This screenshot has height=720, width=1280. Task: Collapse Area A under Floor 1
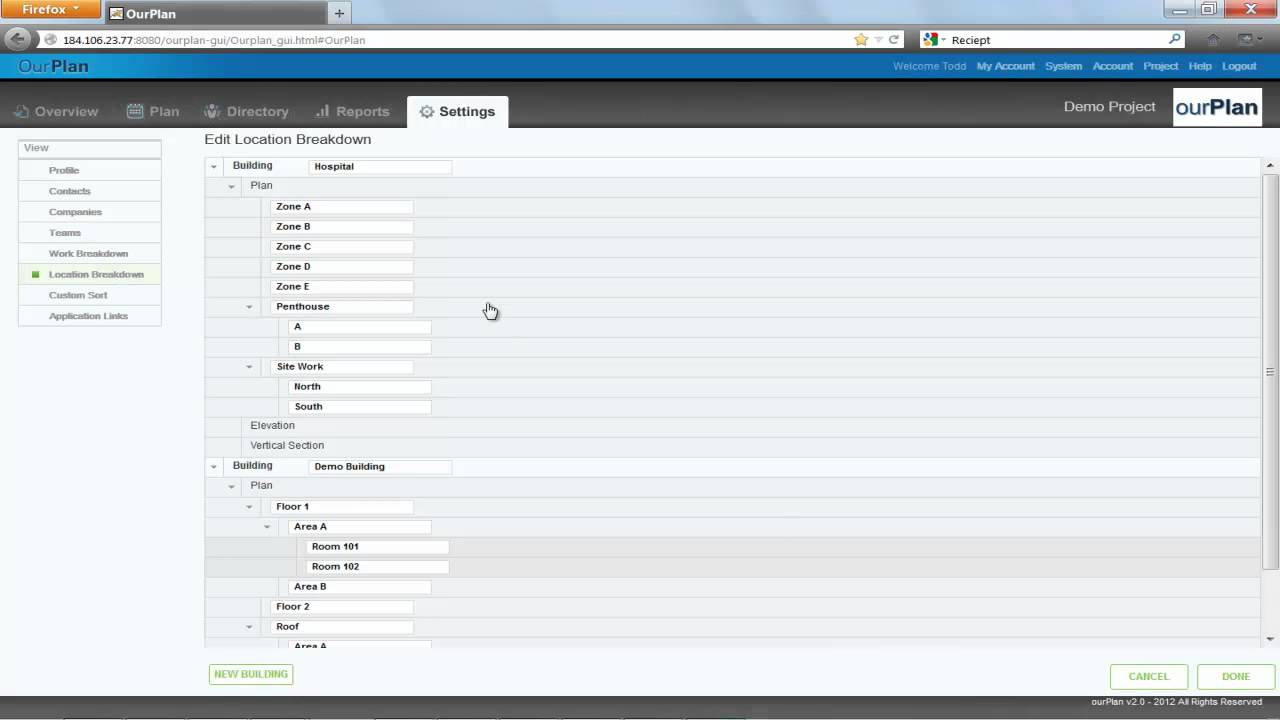(267, 527)
